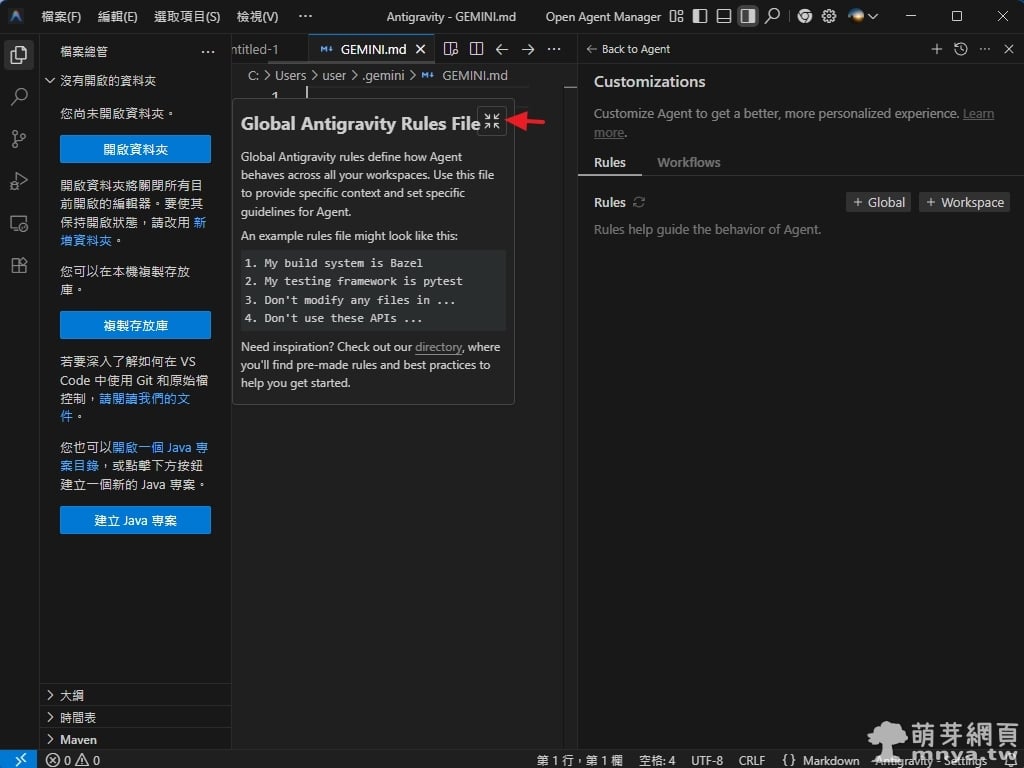Screen dimensions: 1024x768
Task: Switch to the Workflows tab
Action: [x=688, y=162]
